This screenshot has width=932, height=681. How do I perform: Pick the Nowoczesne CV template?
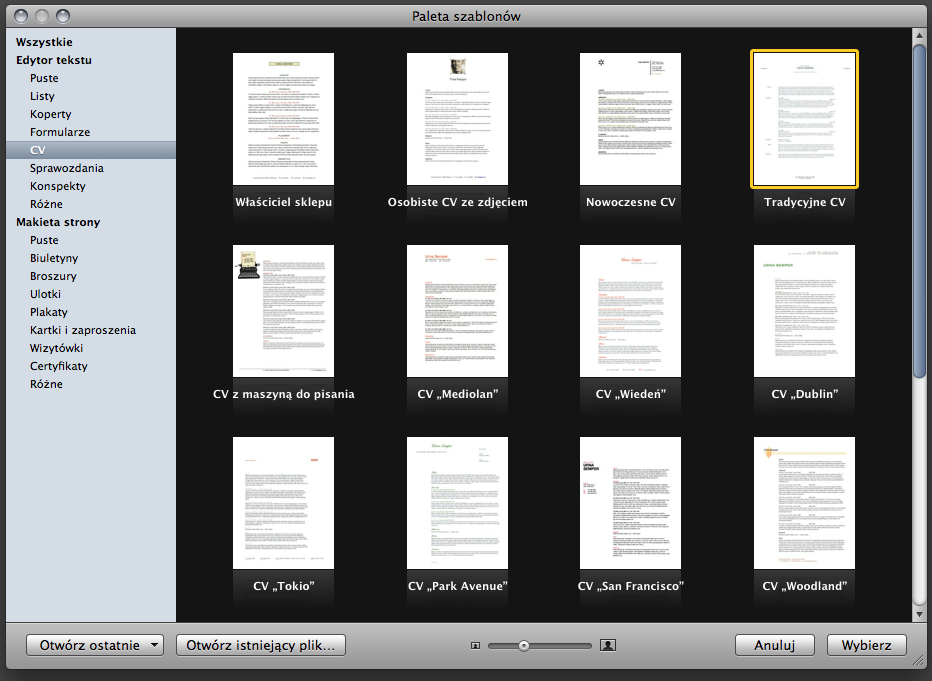630,120
